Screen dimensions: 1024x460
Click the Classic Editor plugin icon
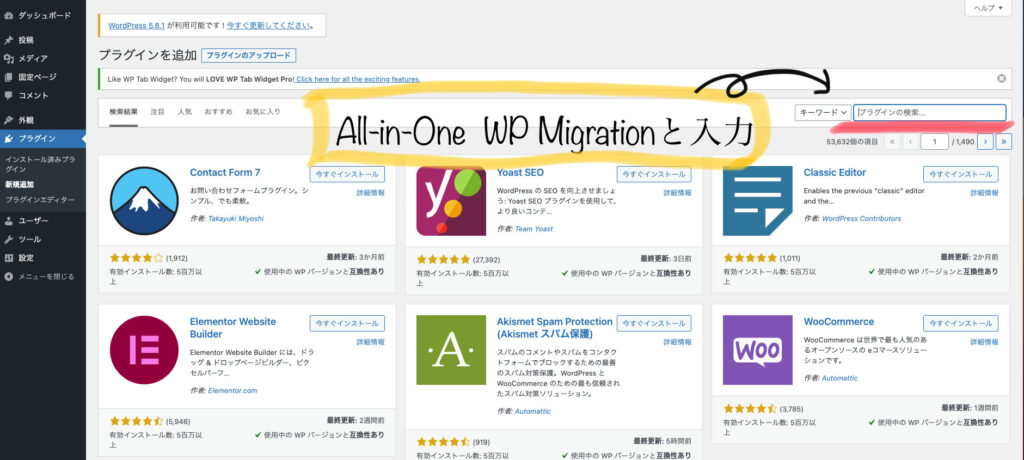(758, 201)
